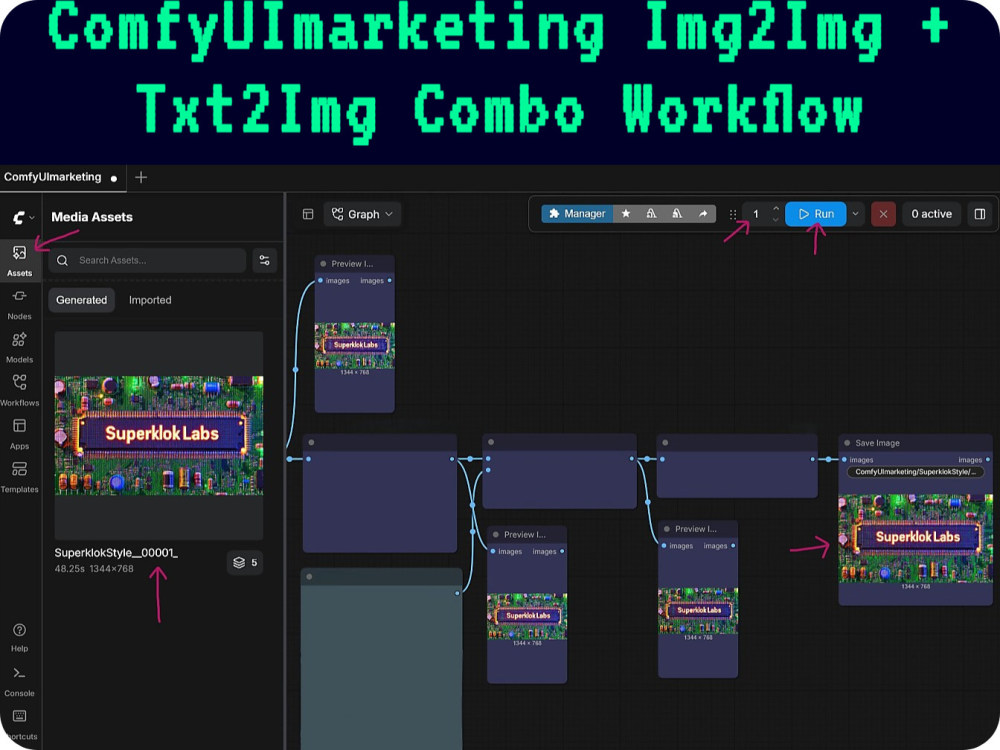This screenshot has width=1000, height=750.
Task: Switch to the Imported tab
Action: click(150, 300)
